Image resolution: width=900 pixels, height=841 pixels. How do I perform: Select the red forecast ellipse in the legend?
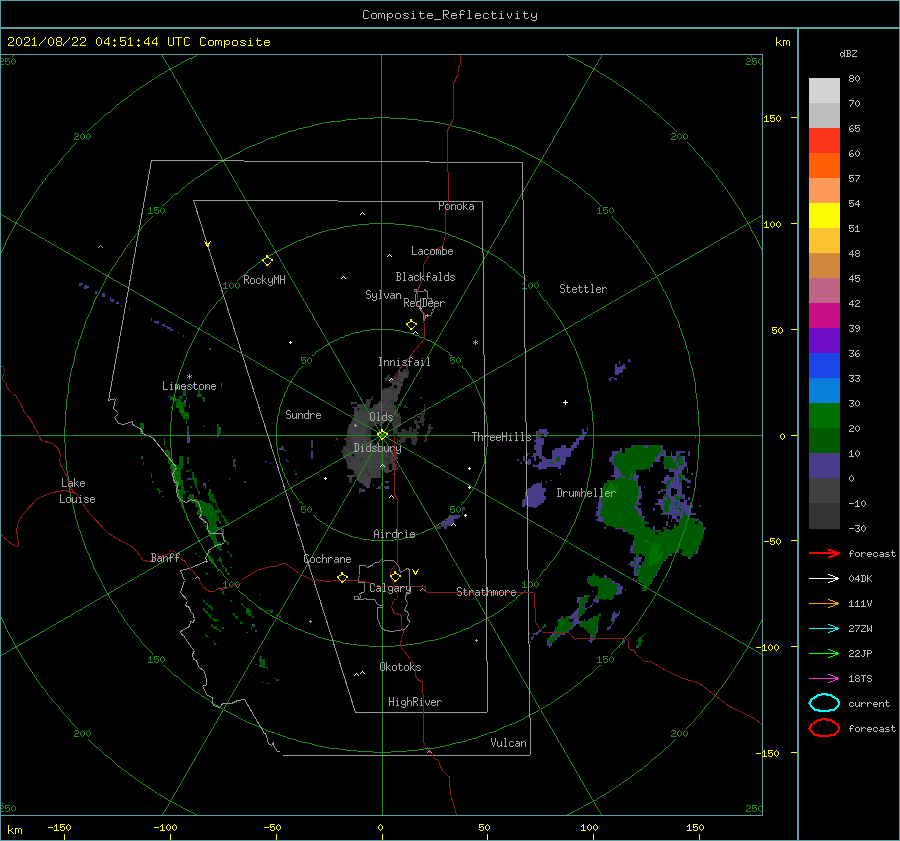pyautogui.click(x=824, y=728)
